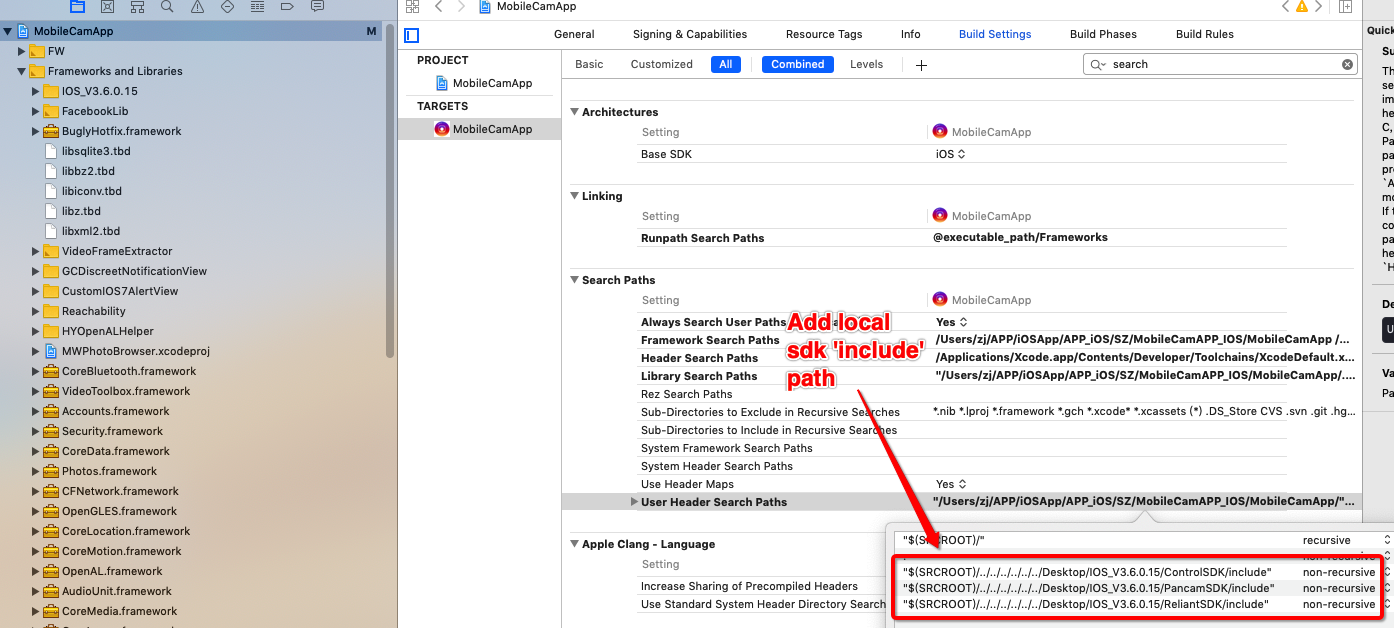Image resolution: width=1394 pixels, height=628 pixels.
Task: Collapse the Linking section
Action: coord(575,196)
